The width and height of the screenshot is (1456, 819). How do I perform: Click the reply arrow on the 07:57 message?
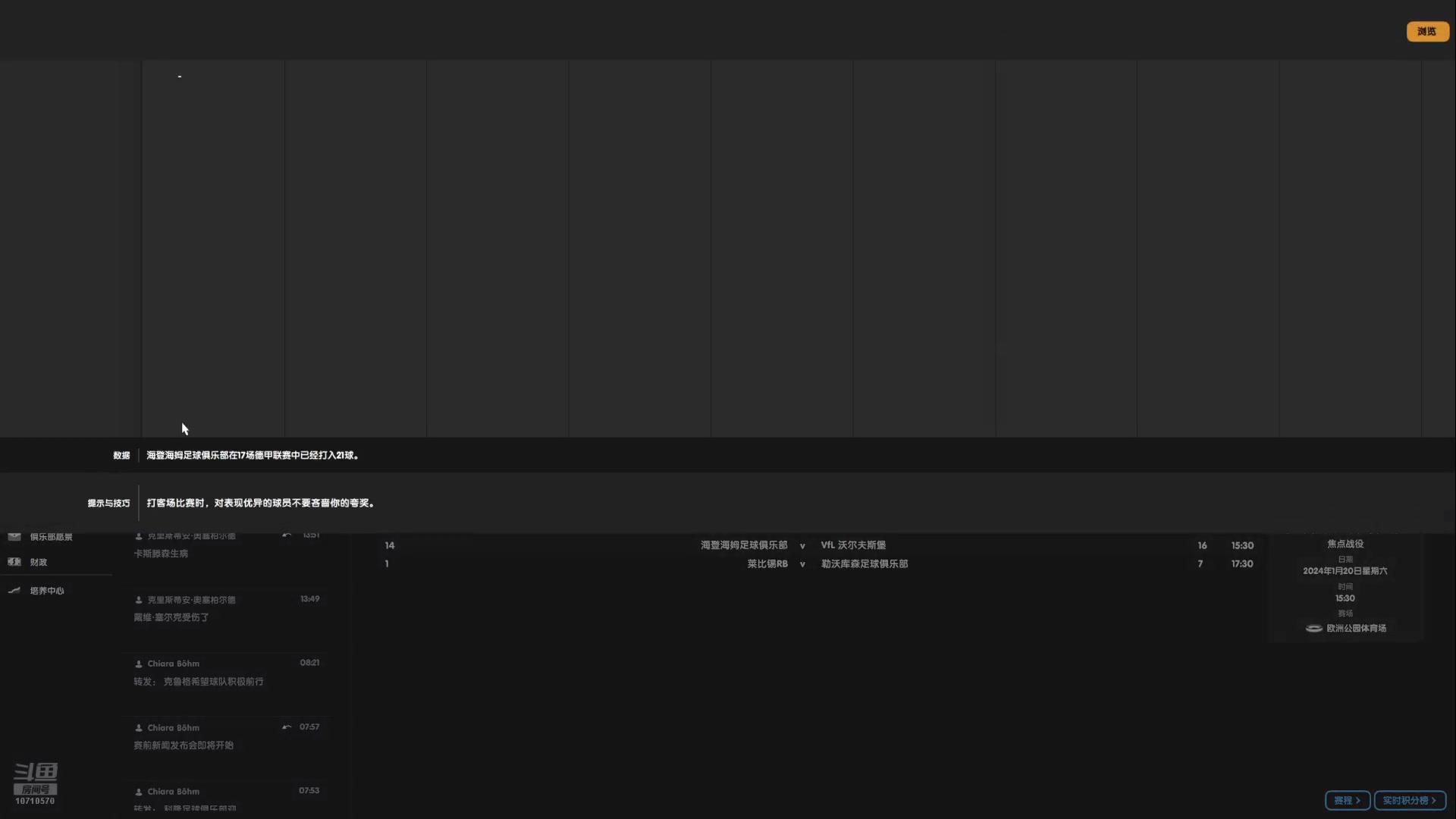coord(287,726)
